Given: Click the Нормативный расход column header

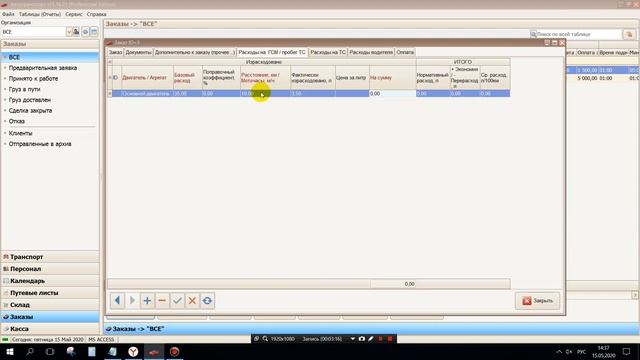Looking at the screenshot, I should [432, 78].
